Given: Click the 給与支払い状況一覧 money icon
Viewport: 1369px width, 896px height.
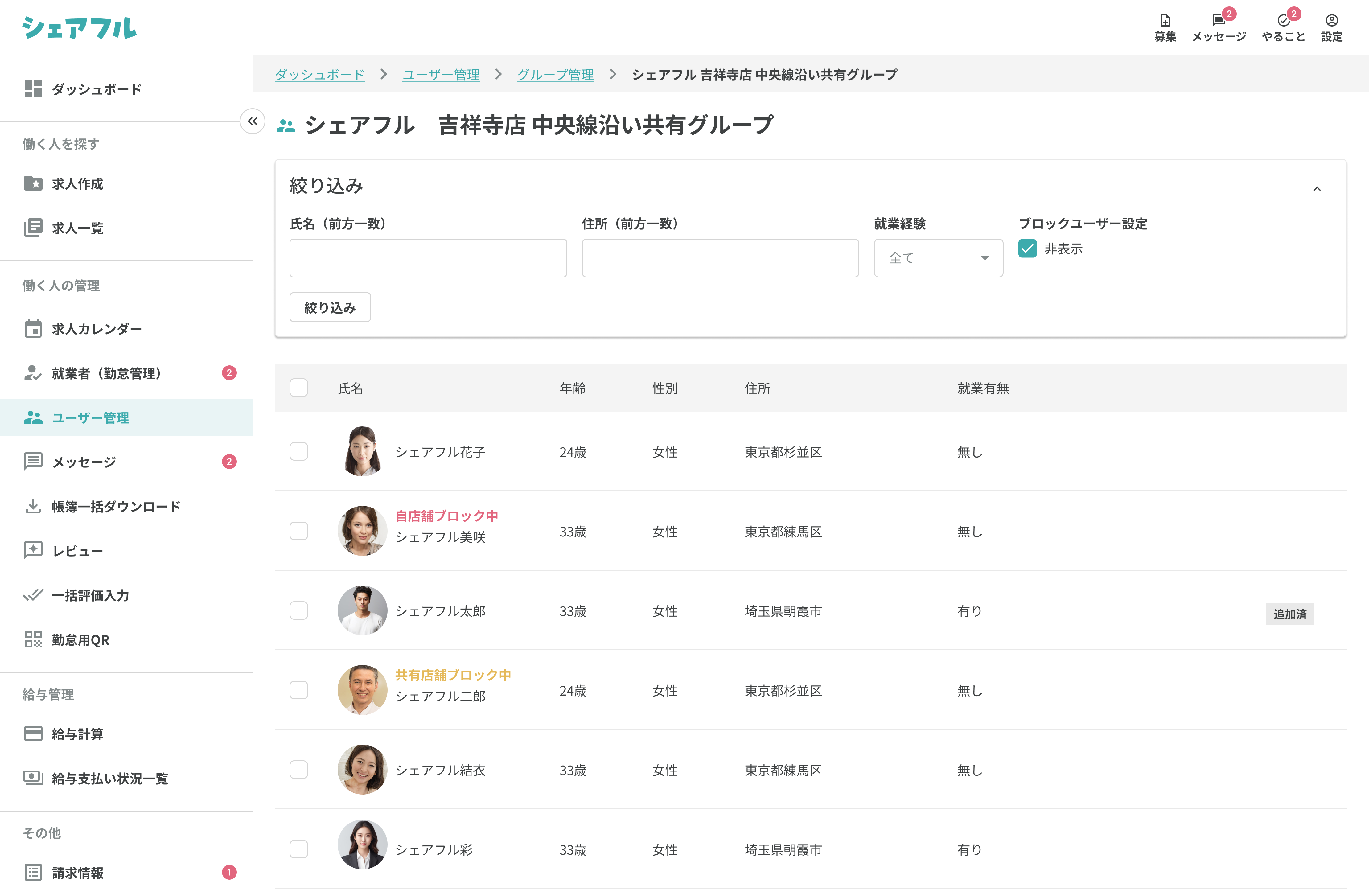Looking at the screenshot, I should click(33, 778).
